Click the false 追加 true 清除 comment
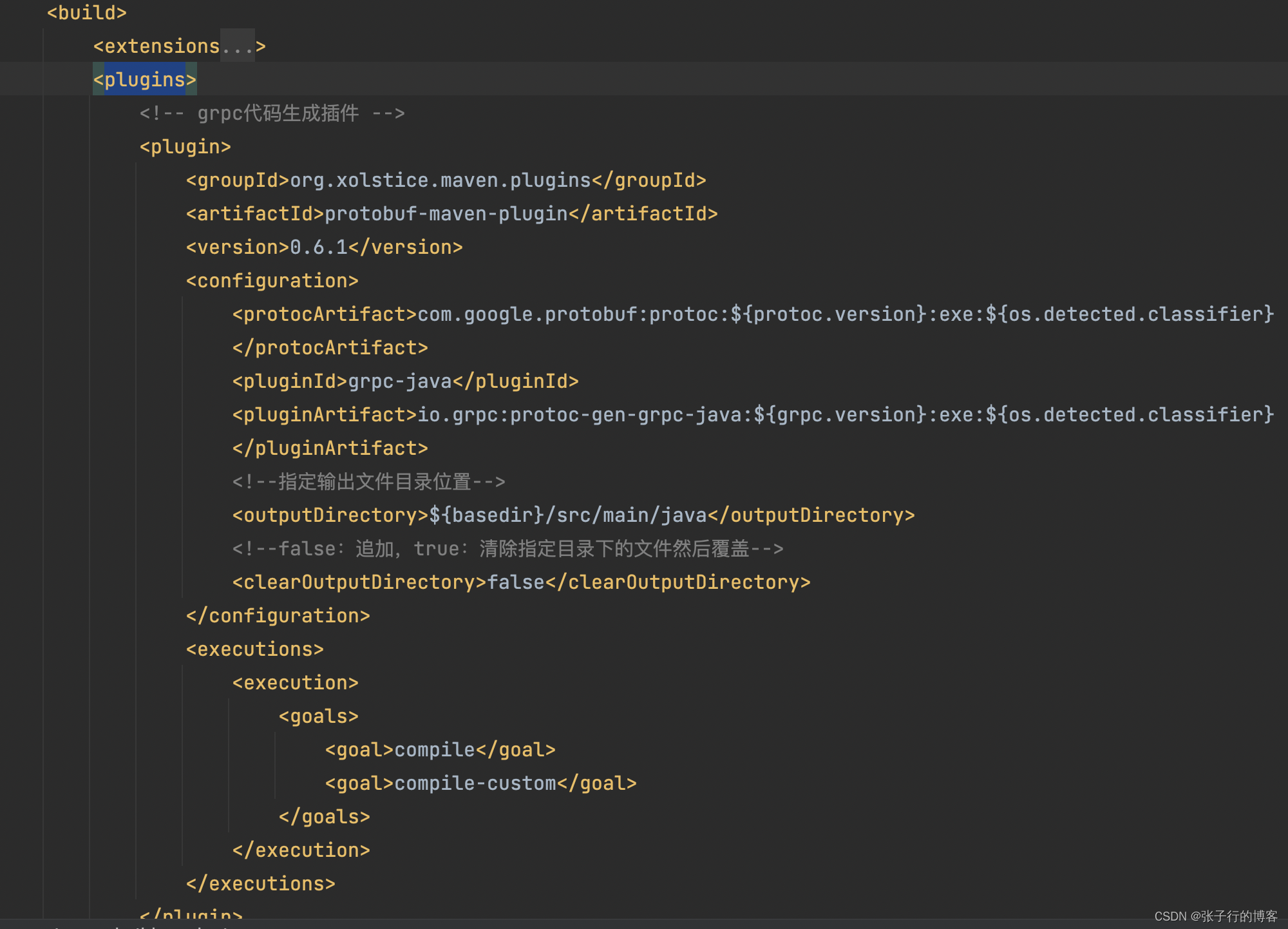Viewport: 1288px width, 929px height. pos(508,549)
